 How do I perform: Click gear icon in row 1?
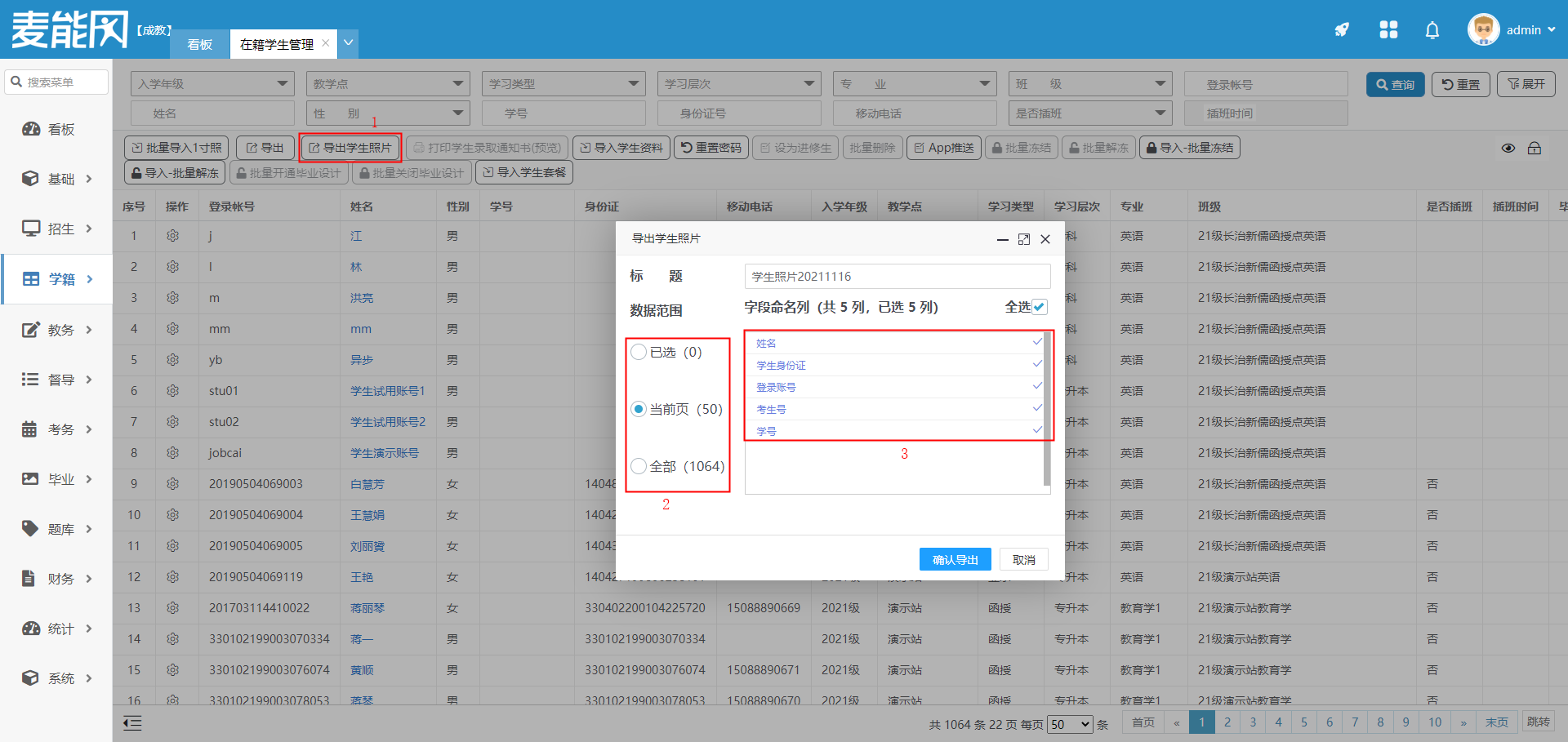[x=172, y=236]
